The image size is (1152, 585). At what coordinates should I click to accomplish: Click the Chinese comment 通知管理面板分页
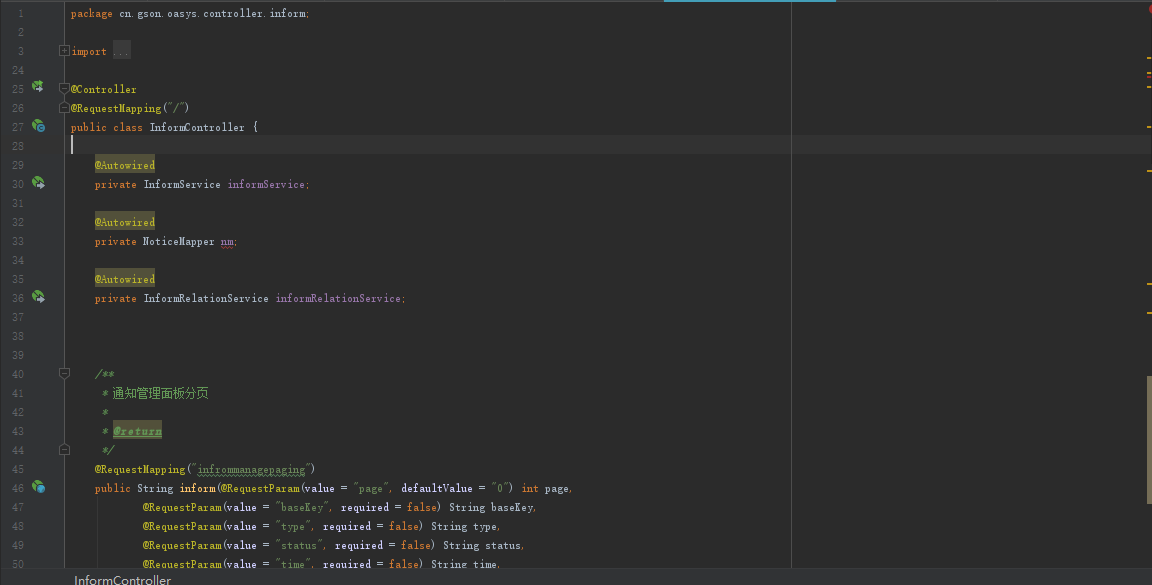click(160, 393)
